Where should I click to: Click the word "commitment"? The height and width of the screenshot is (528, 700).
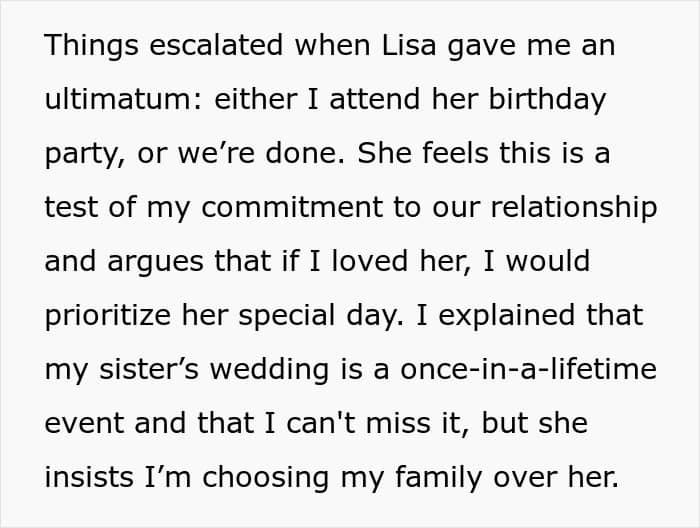pos(292,208)
